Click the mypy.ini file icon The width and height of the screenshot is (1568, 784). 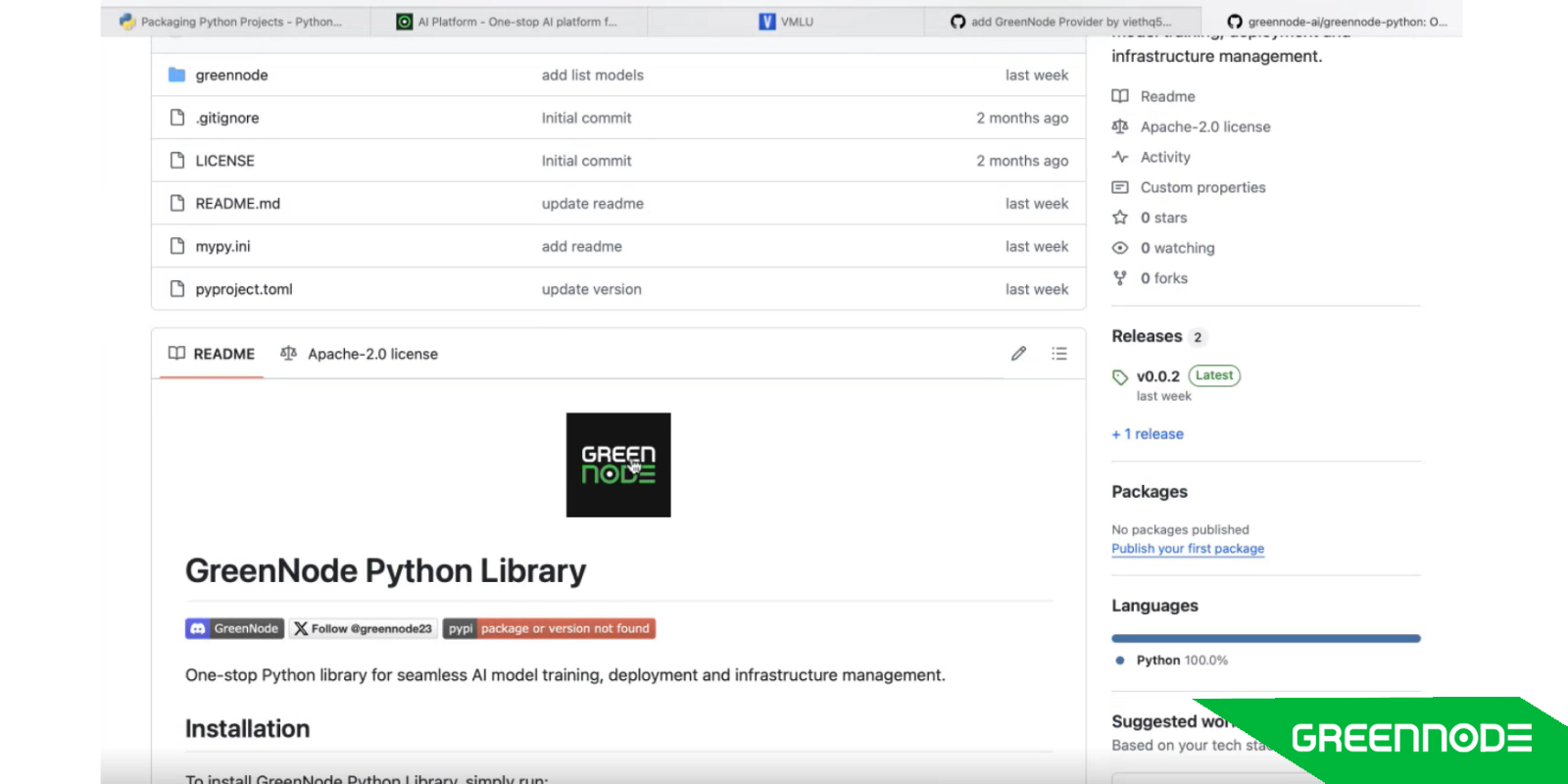point(177,246)
